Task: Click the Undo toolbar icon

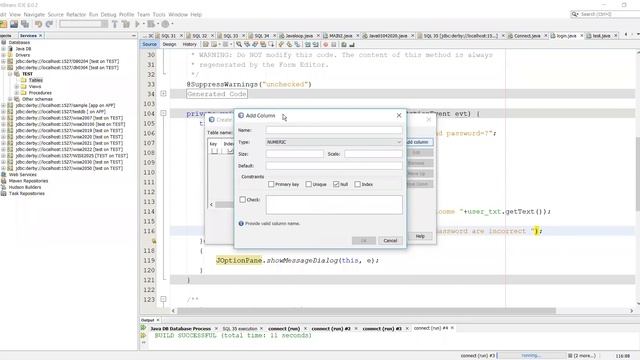Action: (x=38, y=24)
